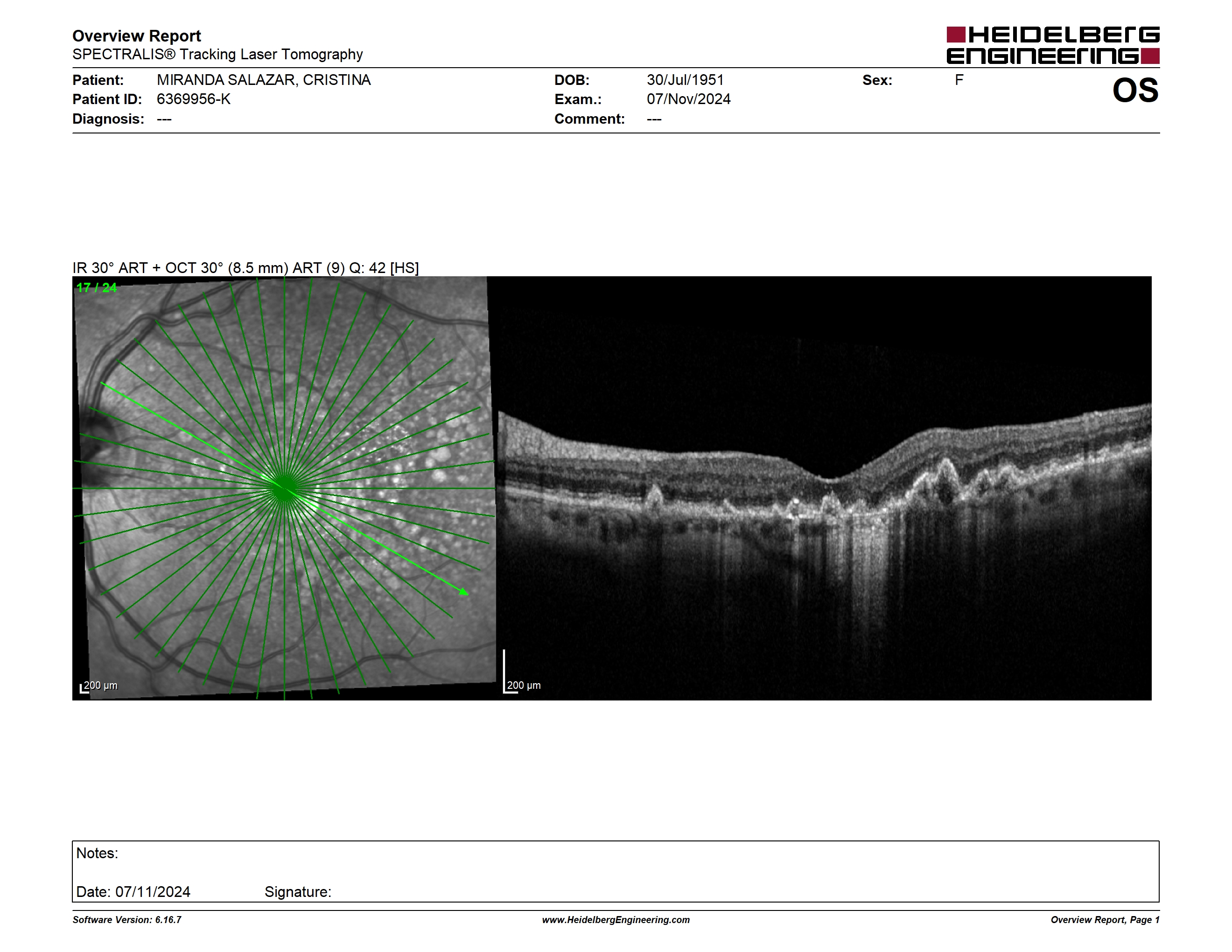Click the Exam date '07/Nov/2024'
Image resolution: width=1232 pixels, height=952 pixels.
click(x=688, y=99)
